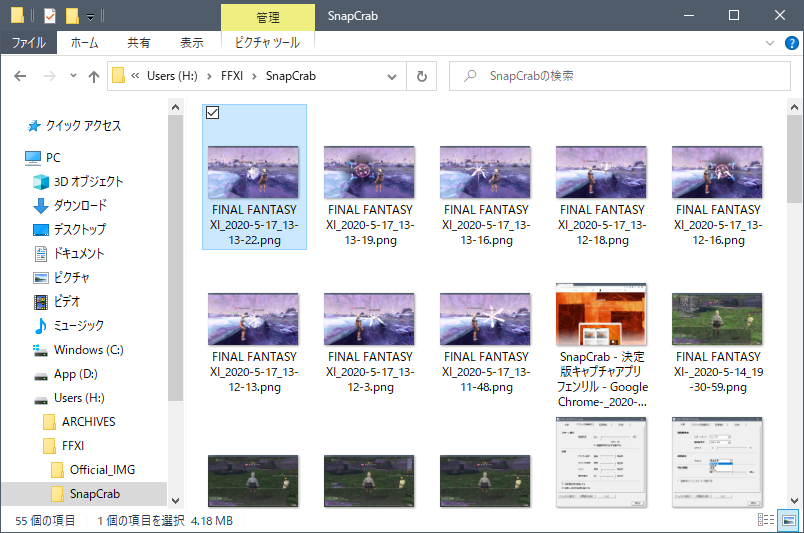This screenshot has height=533, width=804.
Task: Select PC in the navigation pane
Action: [43, 157]
